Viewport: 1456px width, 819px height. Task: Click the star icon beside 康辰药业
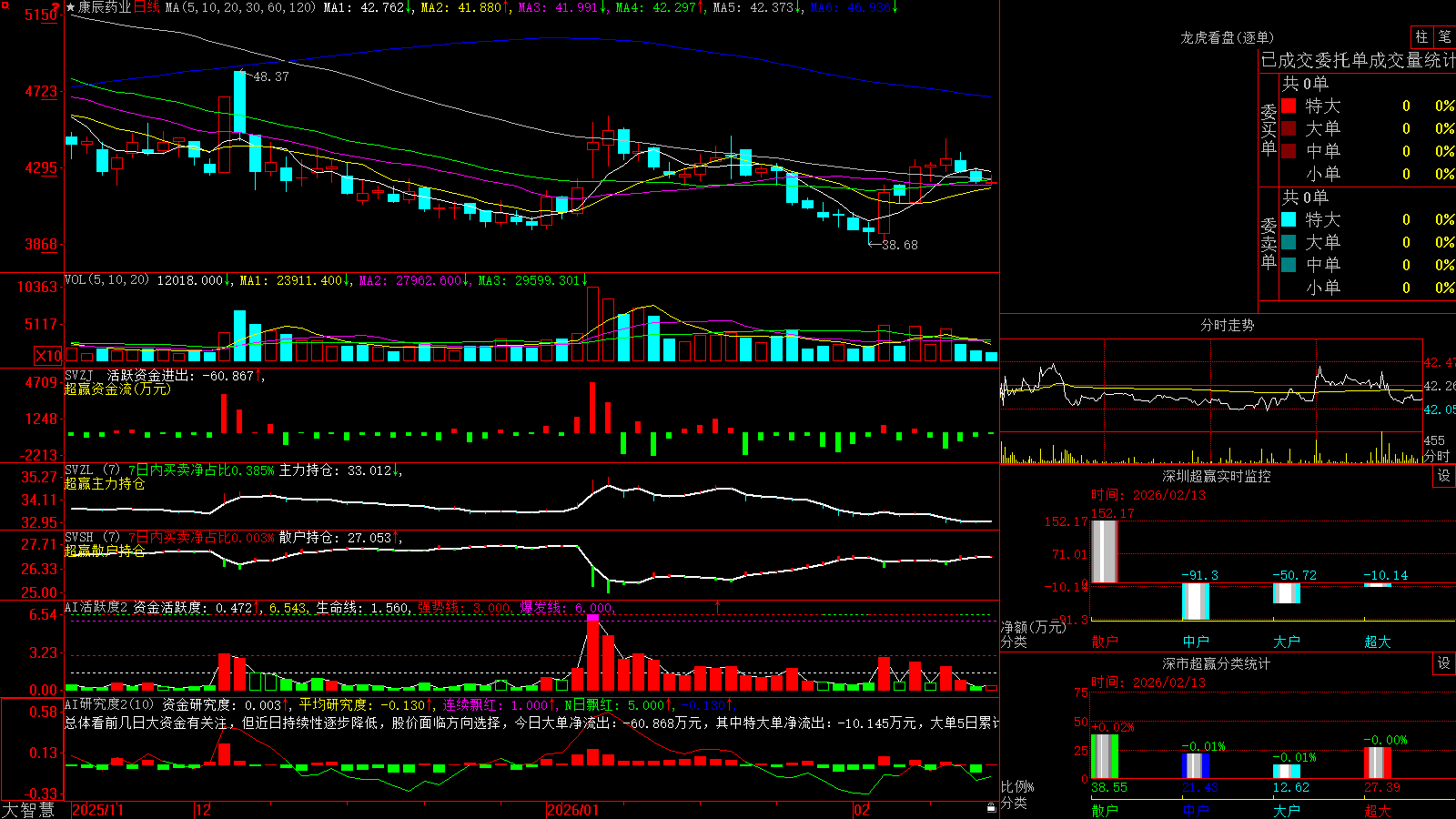pyautogui.click(x=71, y=7)
